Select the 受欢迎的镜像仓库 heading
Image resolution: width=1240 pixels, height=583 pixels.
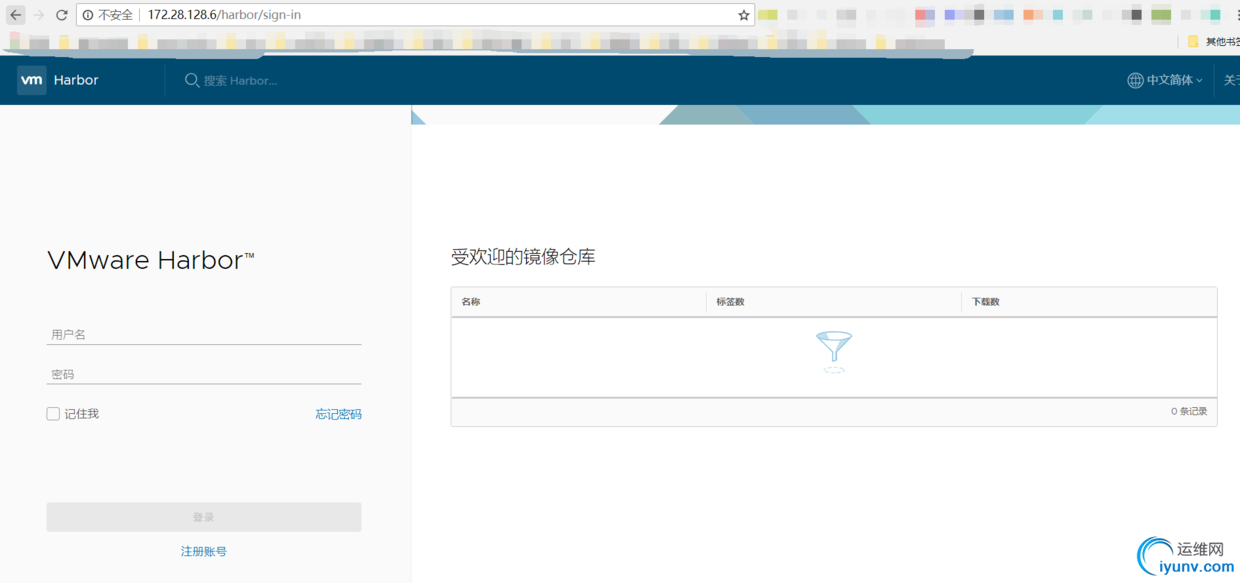523,257
